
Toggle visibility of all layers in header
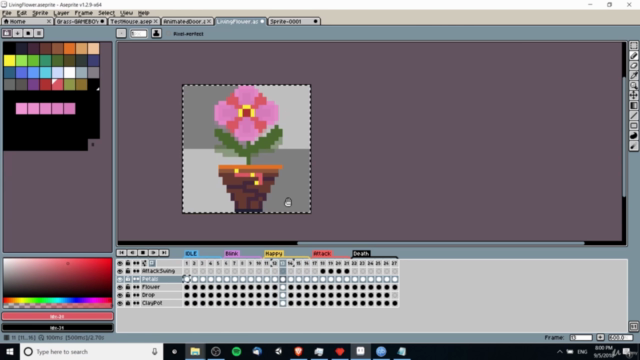(120, 263)
